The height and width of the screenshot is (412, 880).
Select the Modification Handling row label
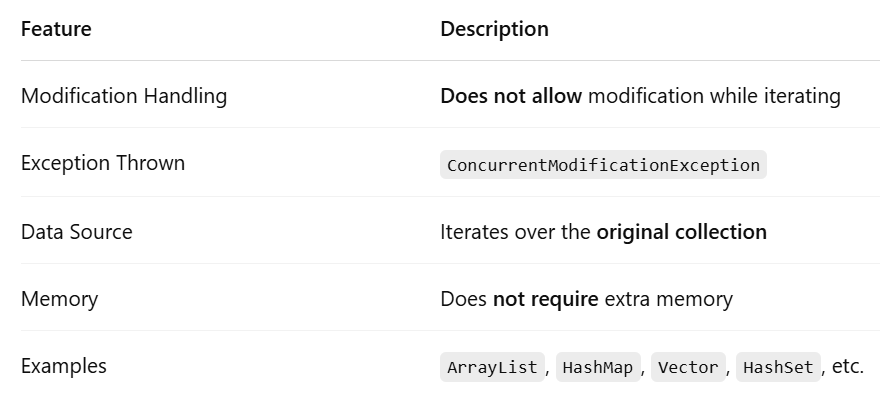click(x=124, y=96)
